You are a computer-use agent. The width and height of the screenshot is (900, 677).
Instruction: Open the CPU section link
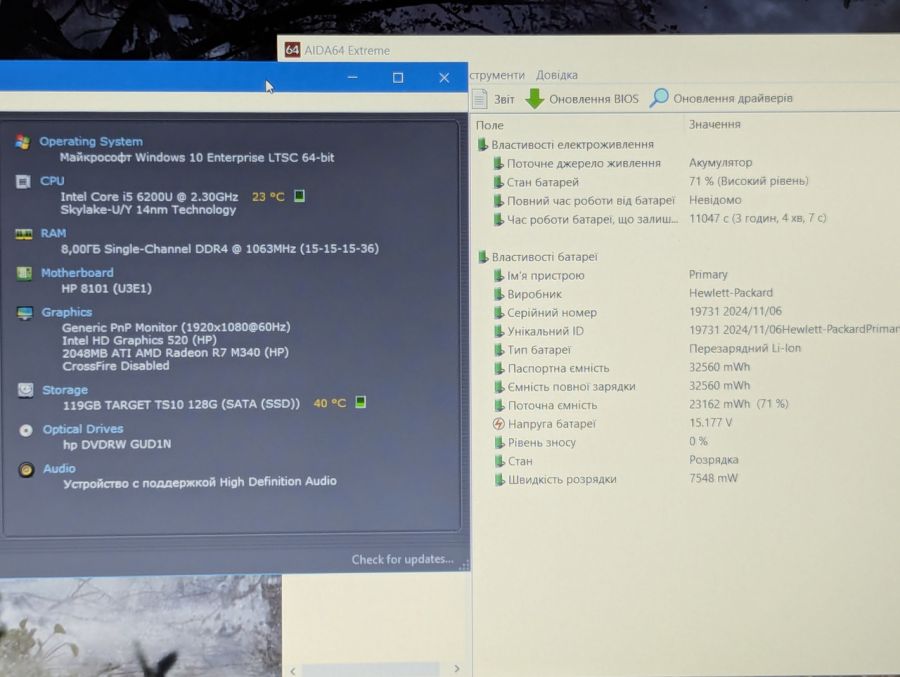(52, 181)
